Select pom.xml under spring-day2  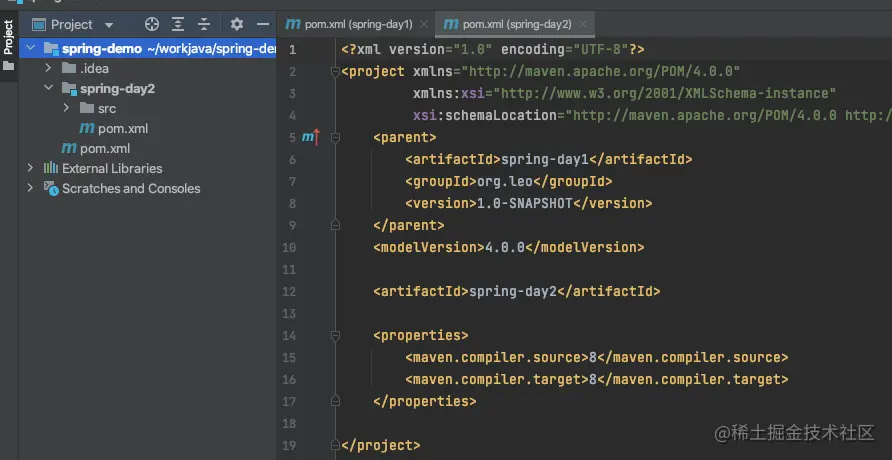(x=148, y=129)
